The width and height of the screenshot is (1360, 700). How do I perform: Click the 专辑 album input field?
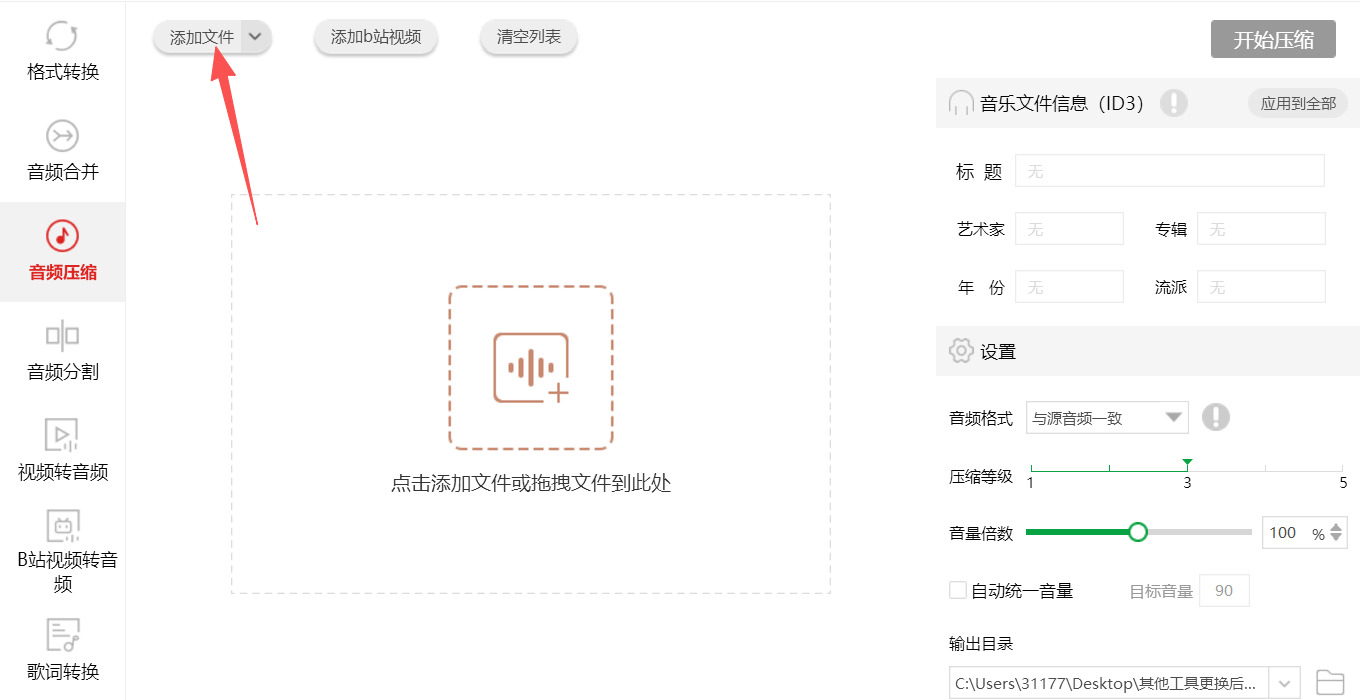[1261, 229]
